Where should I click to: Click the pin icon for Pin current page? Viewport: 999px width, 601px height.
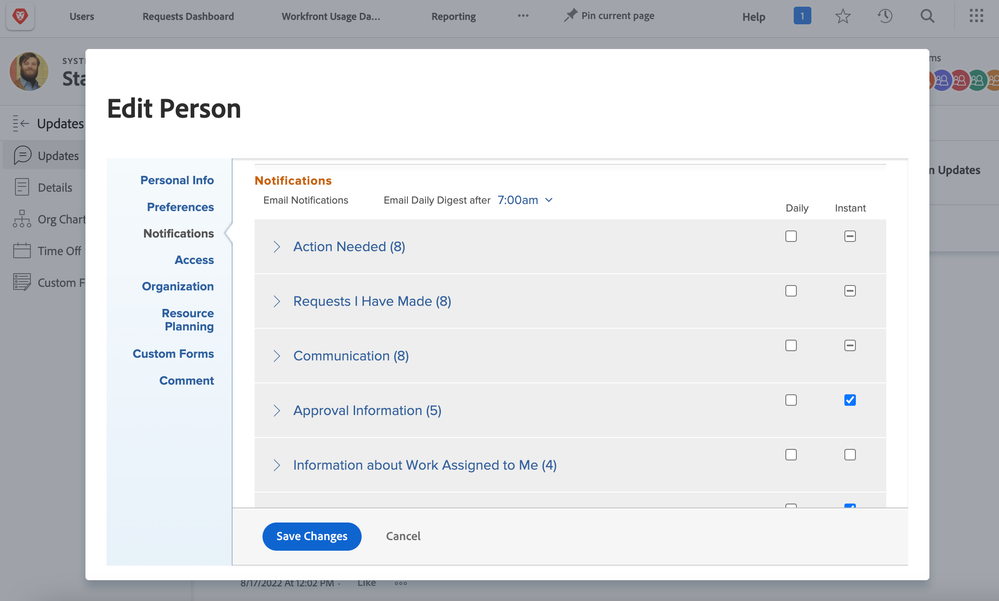click(x=570, y=16)
